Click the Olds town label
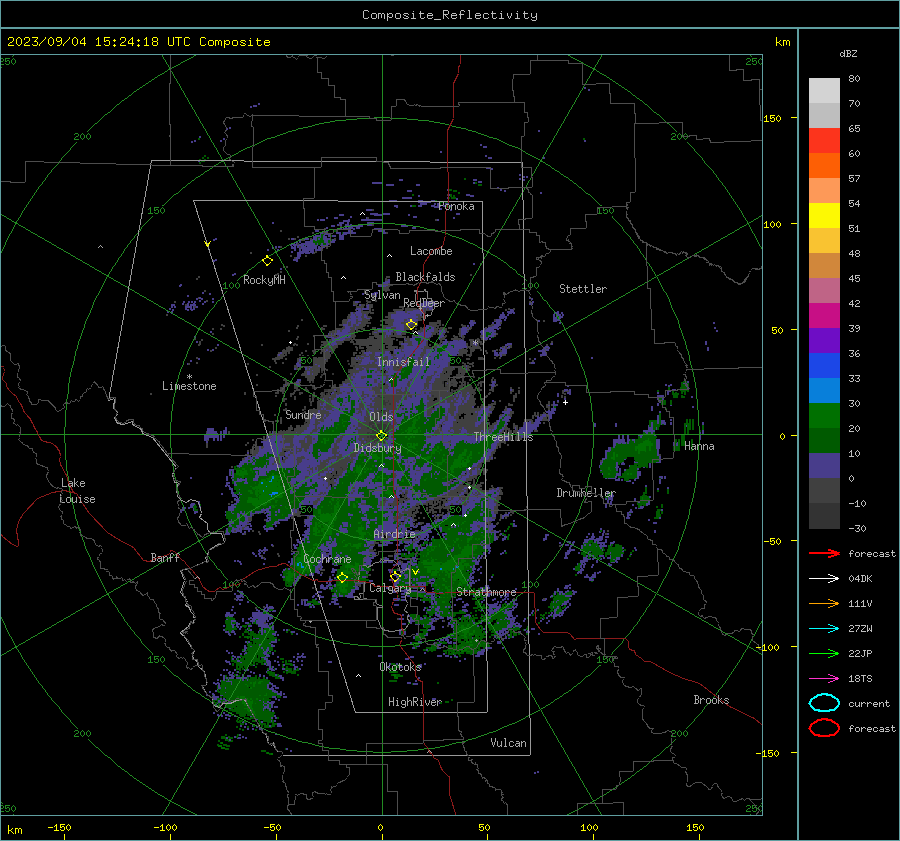 pyautogui.click(x=381, y=417)
